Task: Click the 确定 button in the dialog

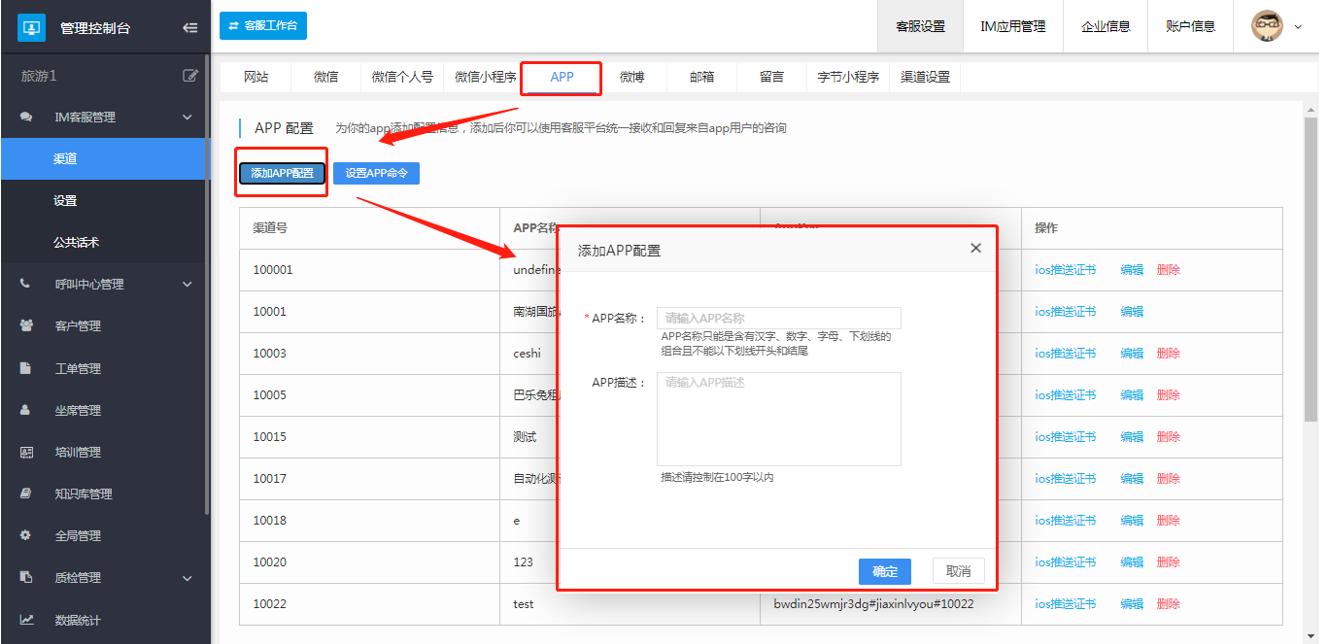Action: tap(884, 571)
